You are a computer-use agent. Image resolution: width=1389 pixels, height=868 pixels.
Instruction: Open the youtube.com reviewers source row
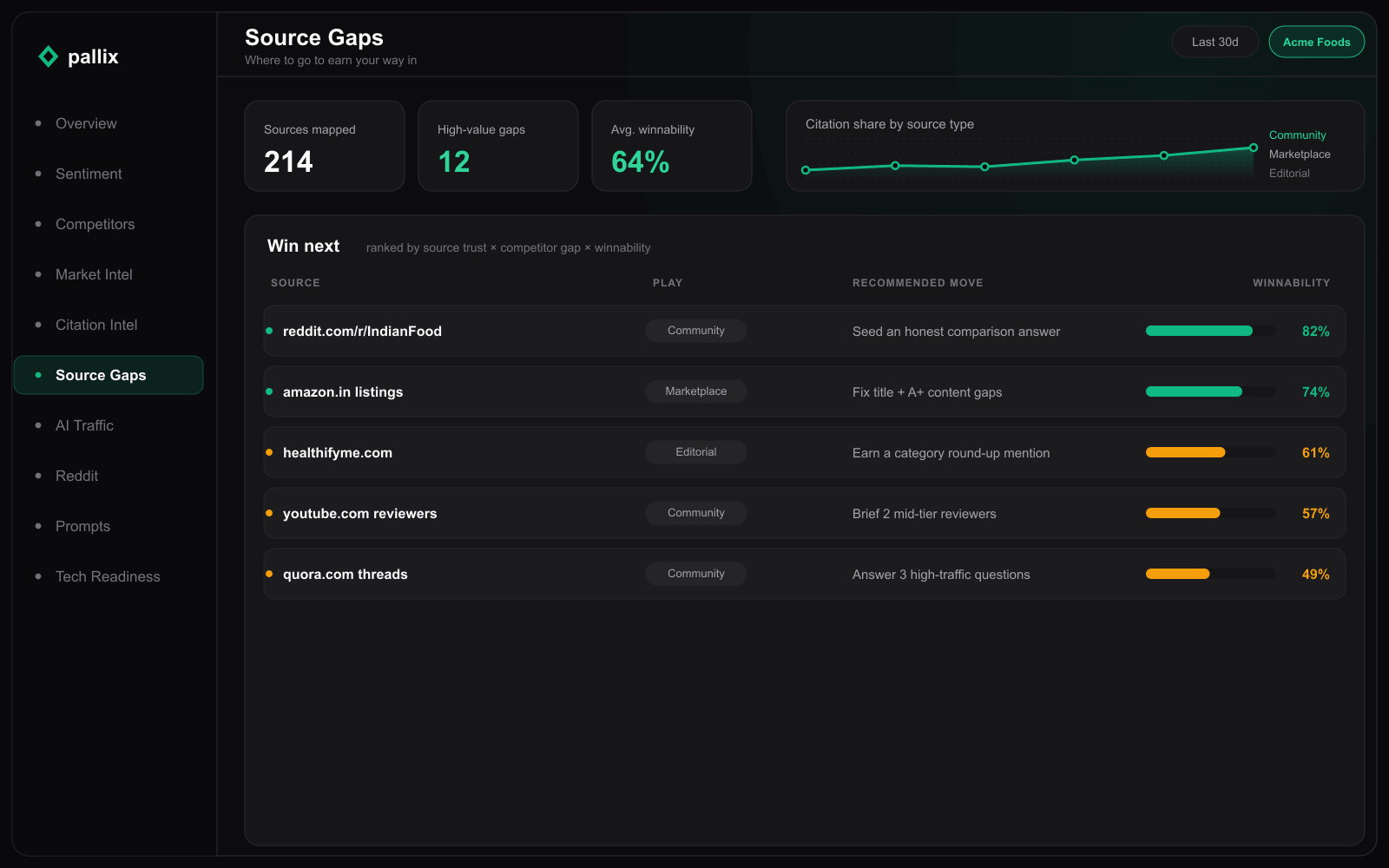pos(804,513)
